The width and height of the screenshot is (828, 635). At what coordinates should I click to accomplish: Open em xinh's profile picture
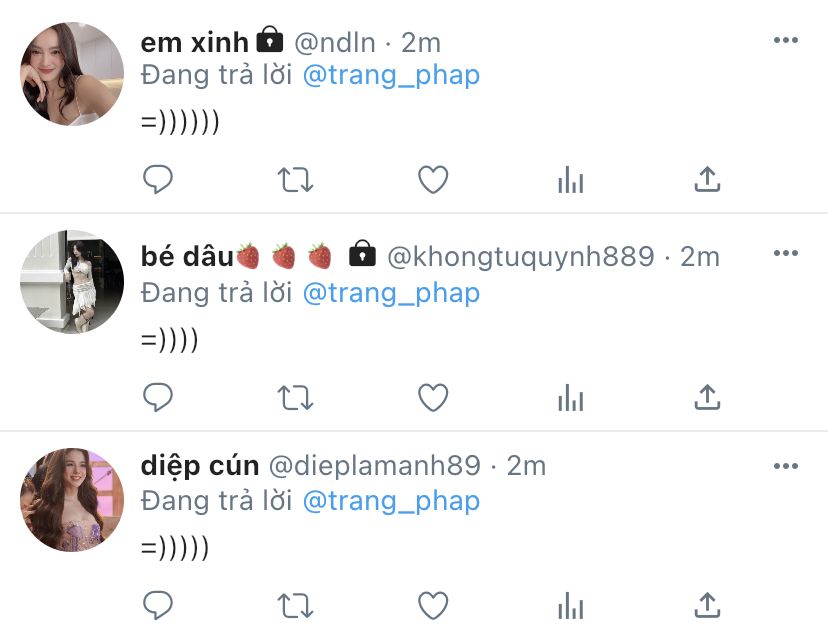(x=72, y=74)
